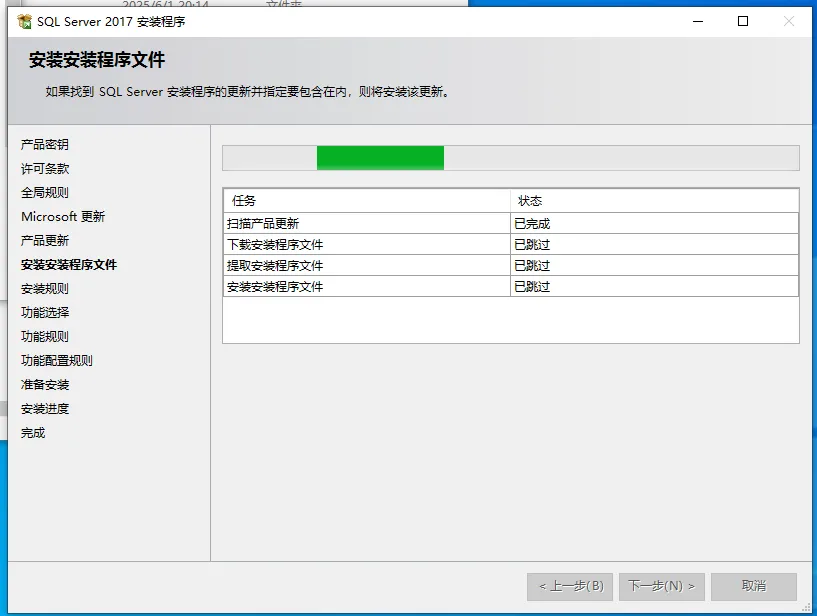
Task: Select the 提取安装程序文件 task row
Action: [x=511, y=265]
